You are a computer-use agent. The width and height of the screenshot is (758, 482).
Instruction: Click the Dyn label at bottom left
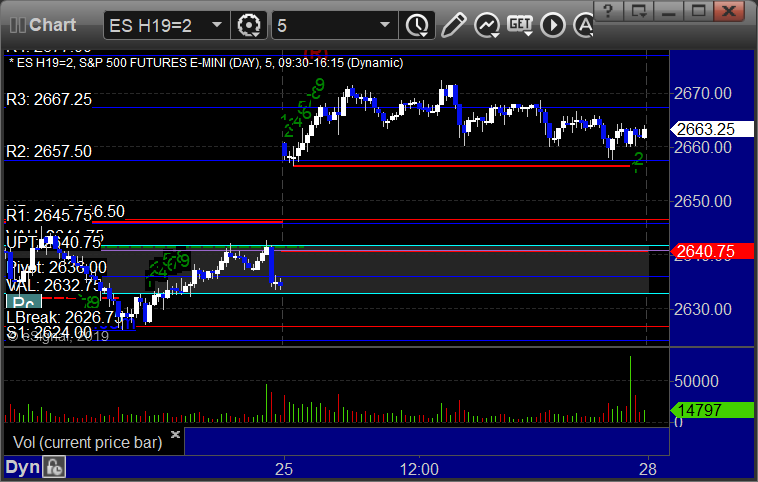tap(22, 467)
